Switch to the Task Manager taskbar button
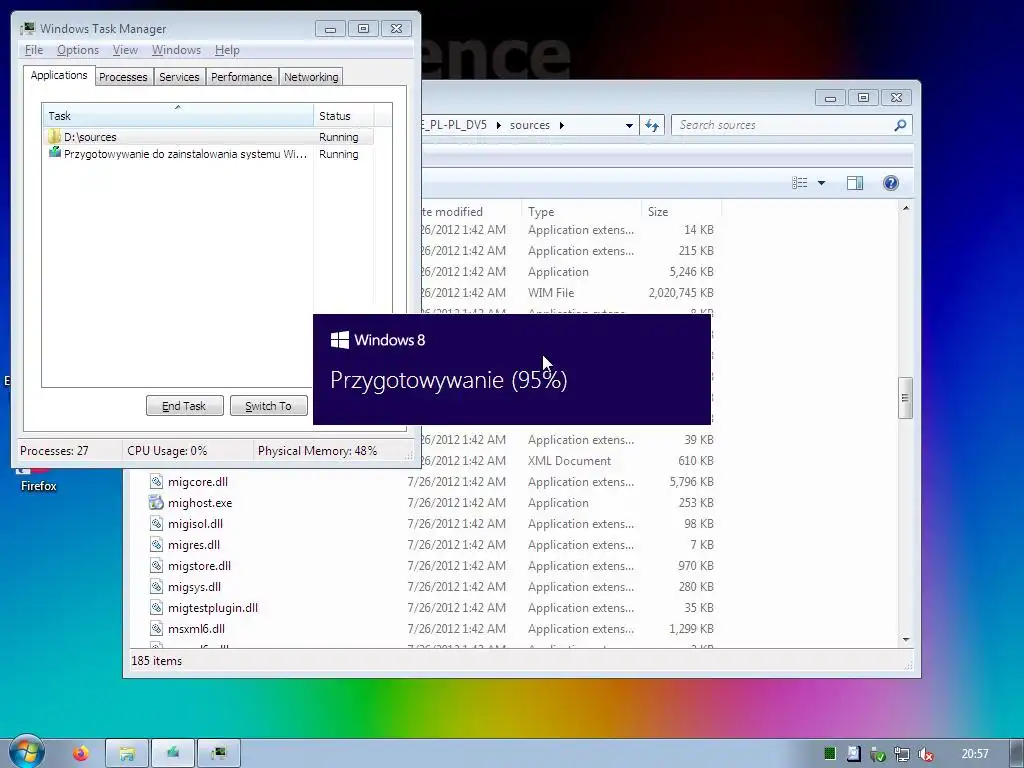1024x768 pixels. (219, 754)
